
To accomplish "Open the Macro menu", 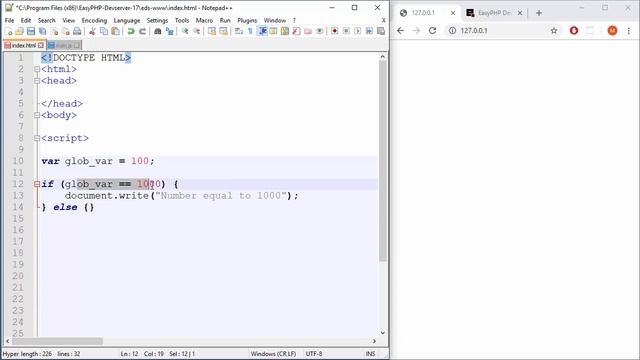I will click(x=204, y=20).
